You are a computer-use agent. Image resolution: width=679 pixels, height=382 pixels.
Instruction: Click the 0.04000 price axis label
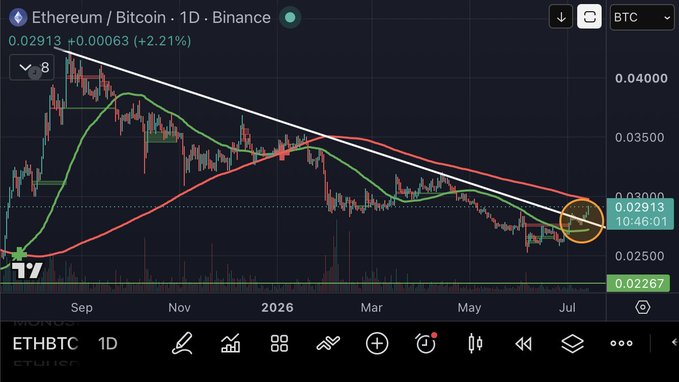point(641,78)
